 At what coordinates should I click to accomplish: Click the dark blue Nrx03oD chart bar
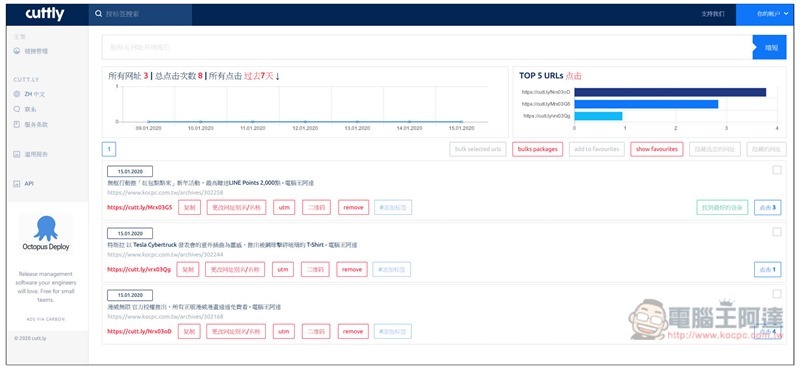pyautogui.click(x=670, y=92)
